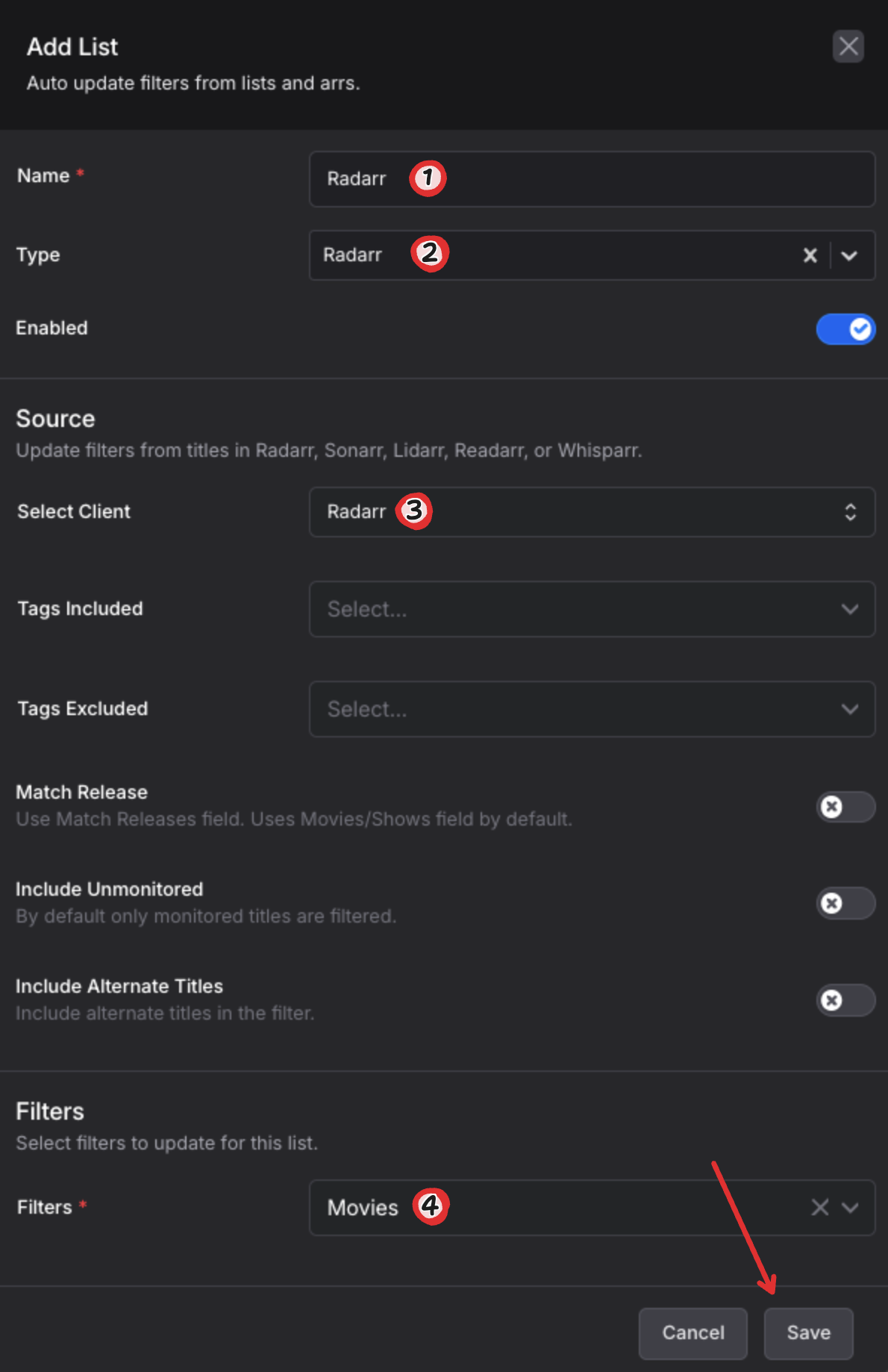888x1372 pixels.
Task: Open the Tags Excluded selector
Action: tap(591, 709)
